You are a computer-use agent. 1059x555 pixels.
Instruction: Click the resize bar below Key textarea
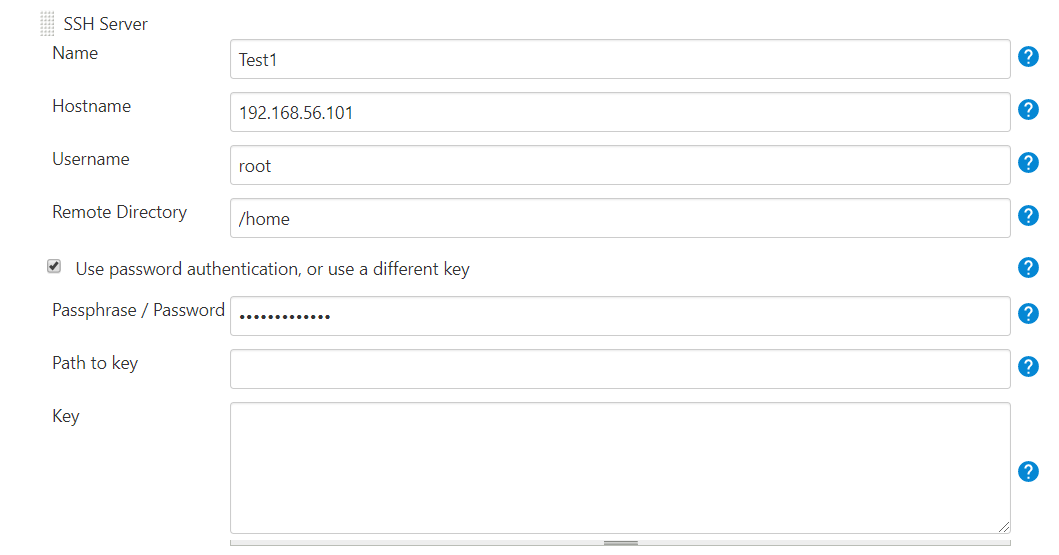(620, 543)
